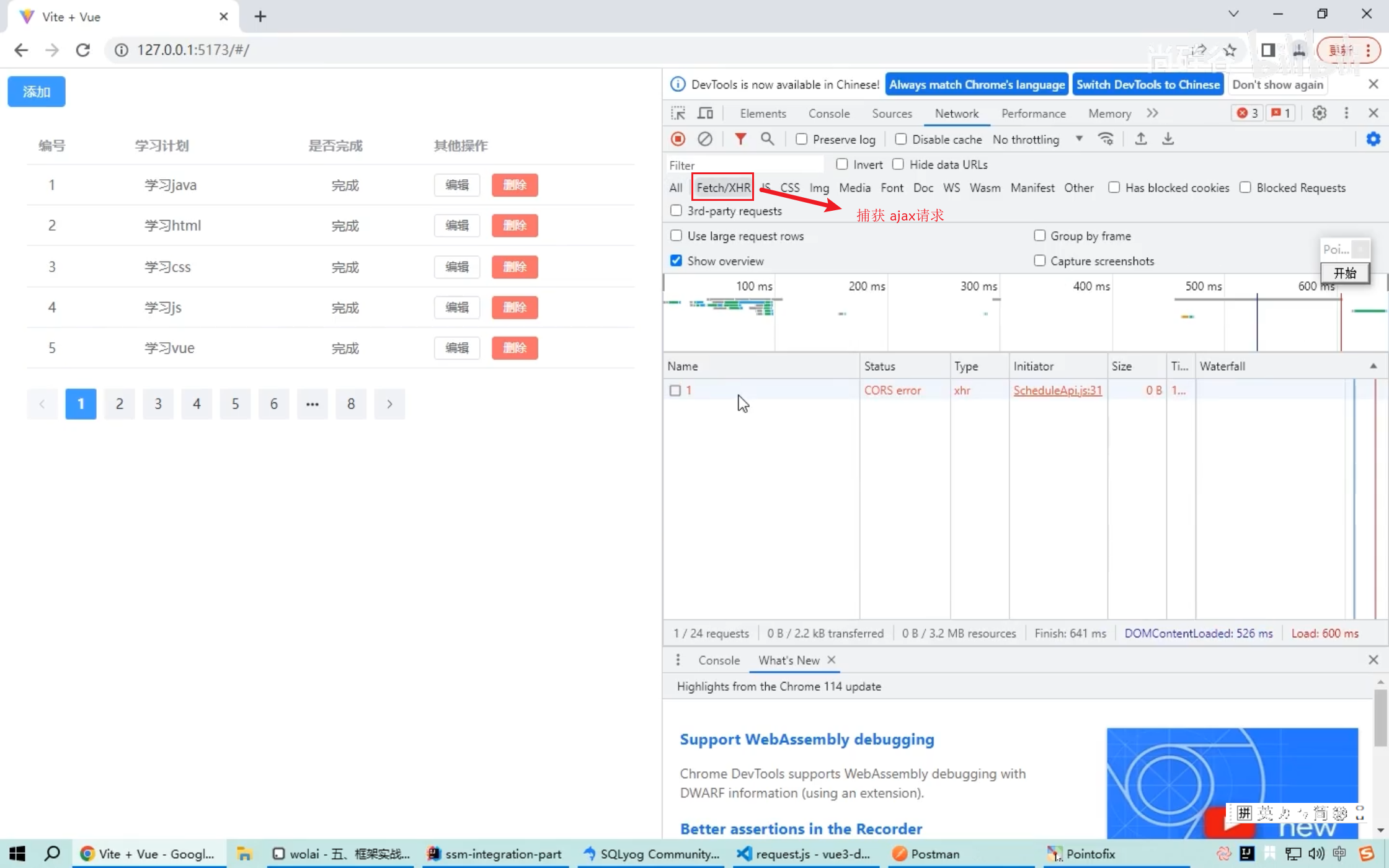
Task: Click the search/filter icon in Network panel
Action: click(x=768, y=139)
